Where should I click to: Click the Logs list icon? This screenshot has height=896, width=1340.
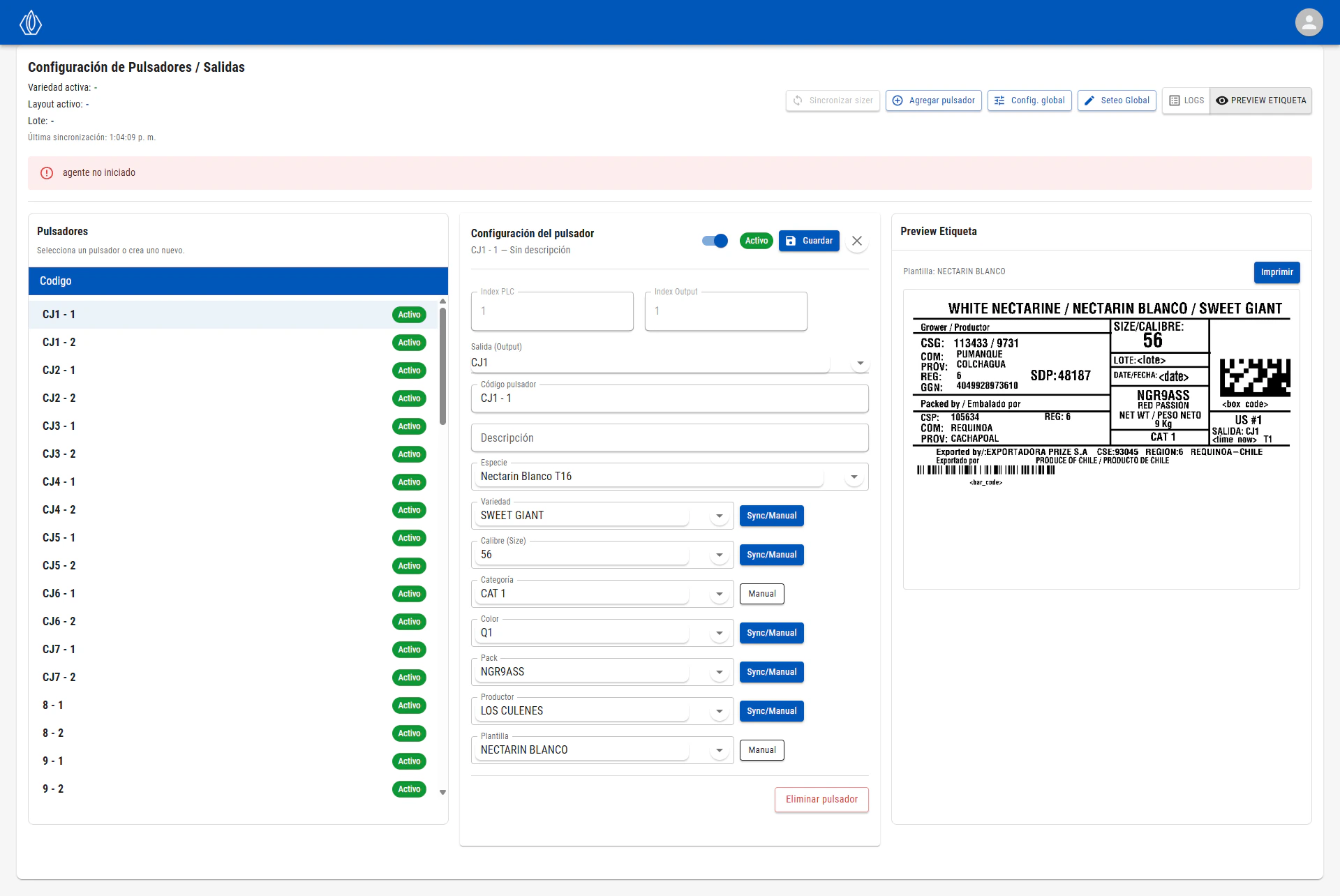pyautogui.click(x=1175, y=100)
